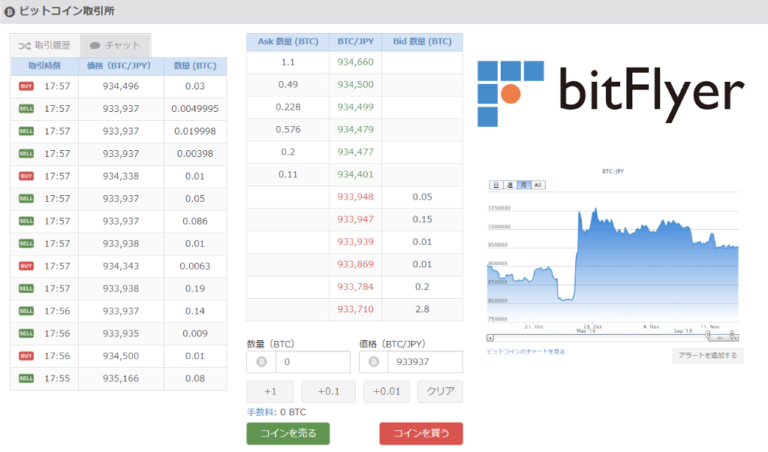
Task: Click the 2.8 bid quantity cell
Action: point(422,309)
